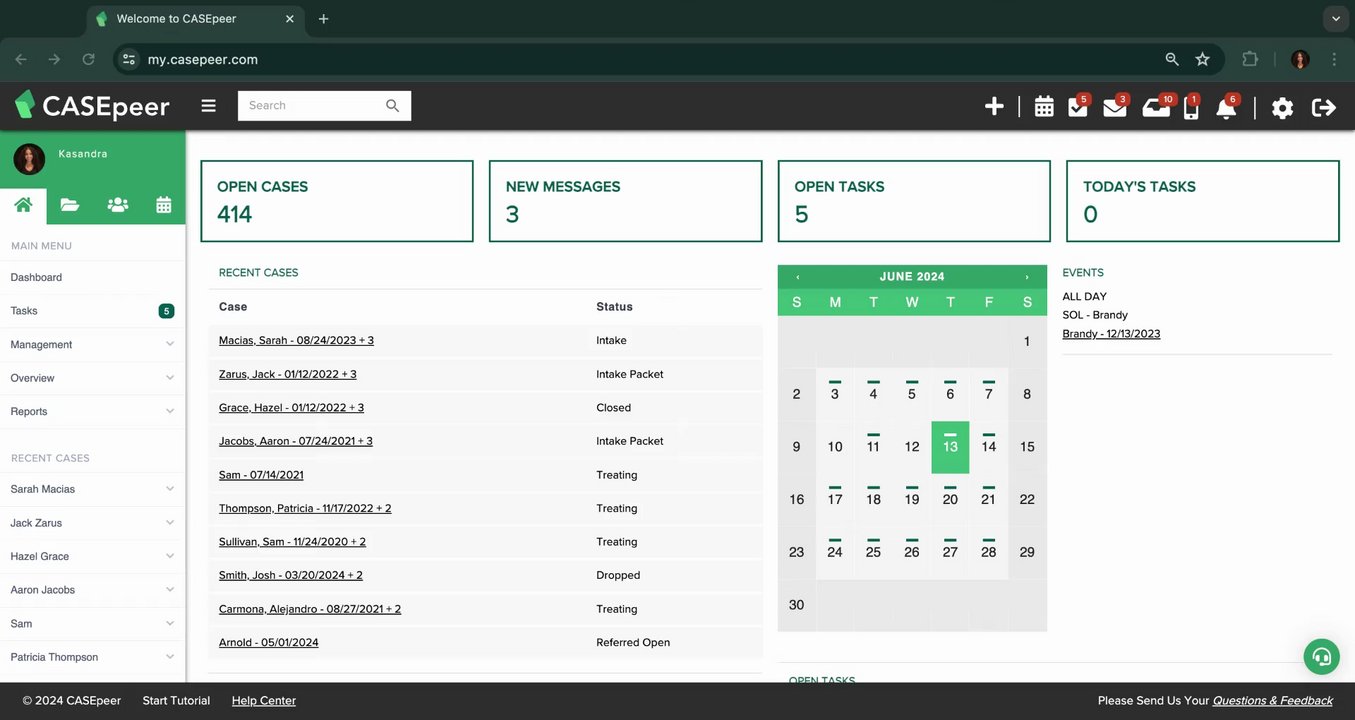Expand the Reports menu chevron
This screenshot has height=720, width=1355.
click(170, 411)
